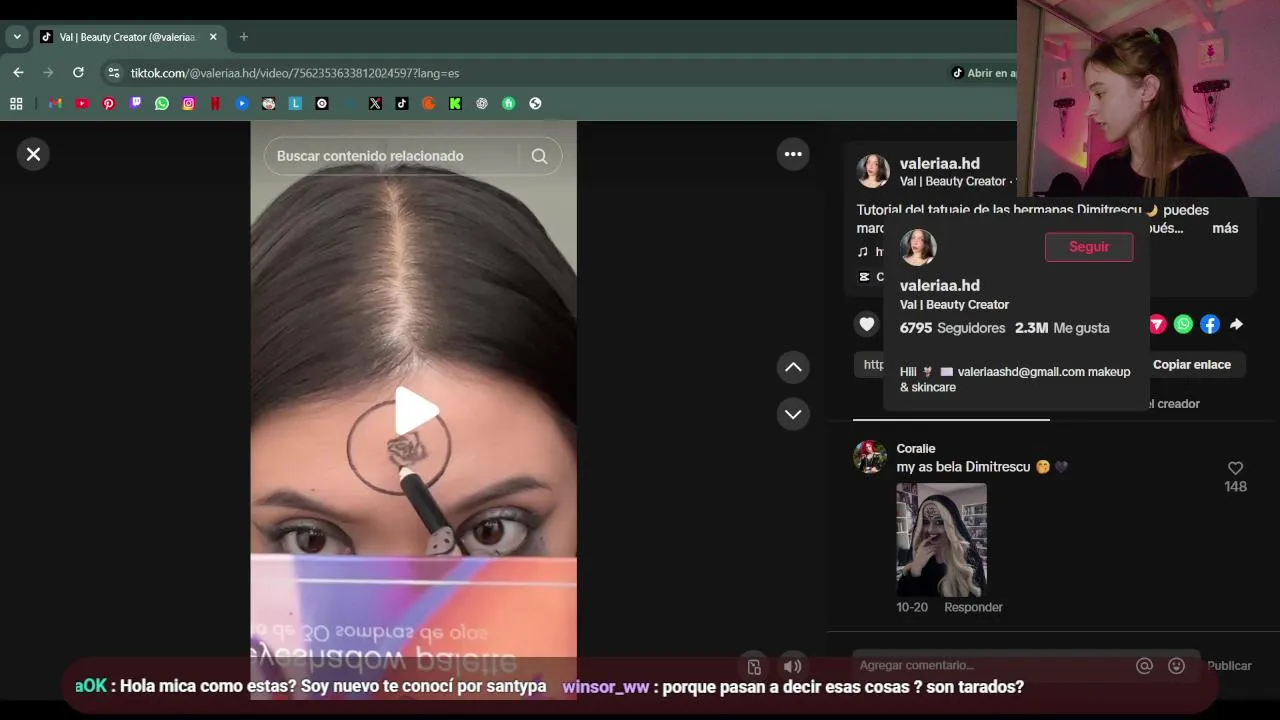1280x720 pixels.
Task: Click the search magnifier in related content bar
Action: (x=539, y=156)
